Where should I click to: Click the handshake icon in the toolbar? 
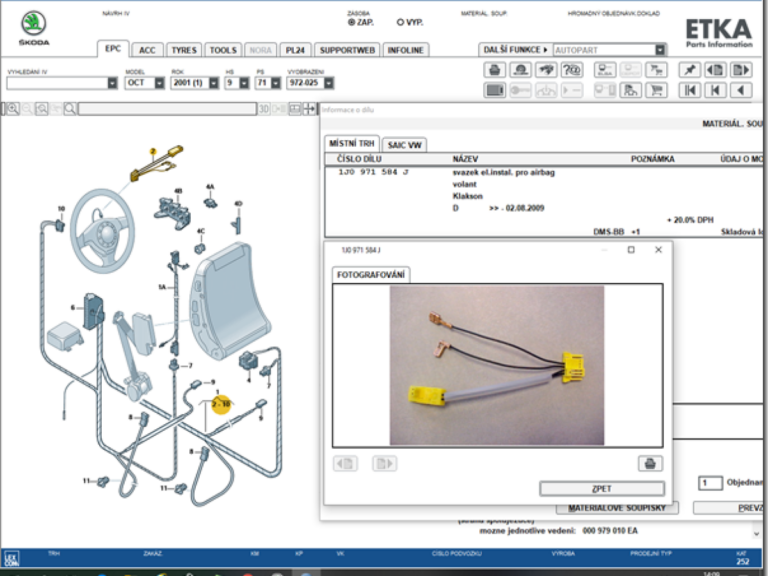(x=546, y=70)
